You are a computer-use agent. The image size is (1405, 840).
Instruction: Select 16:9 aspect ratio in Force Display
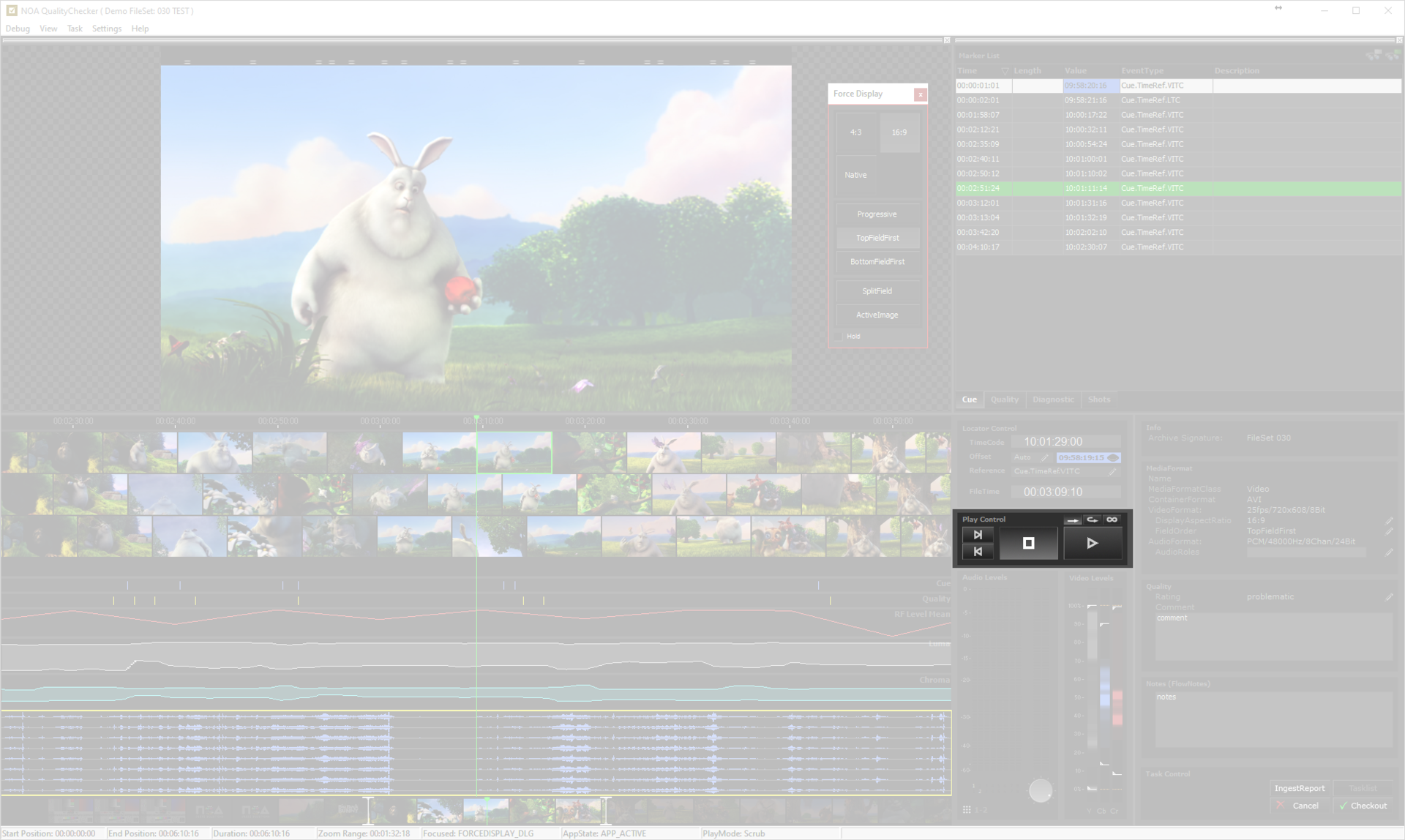pyautogui.click(x=899, y=132)
